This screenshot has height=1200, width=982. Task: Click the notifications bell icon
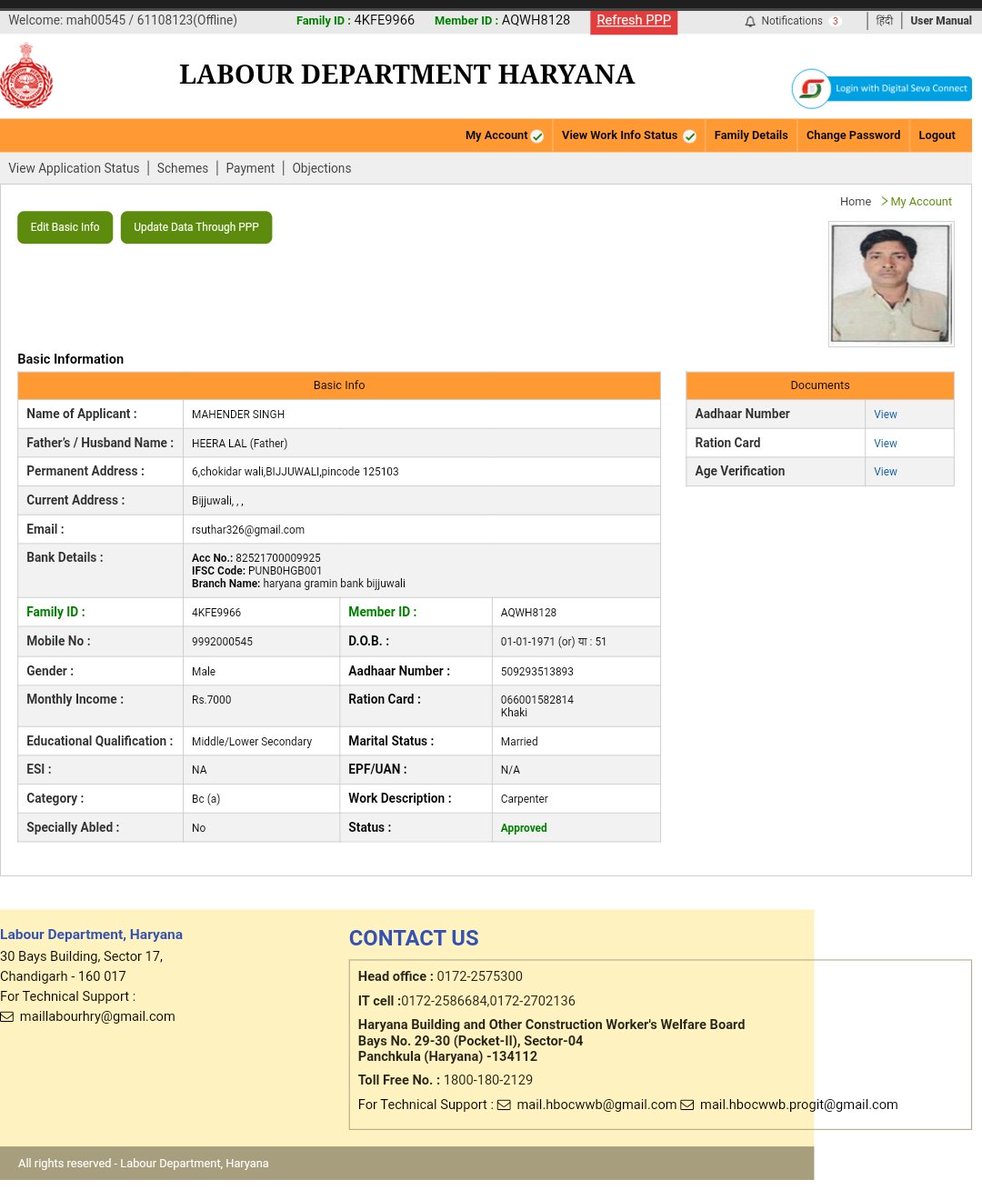[x=750, y=21]
